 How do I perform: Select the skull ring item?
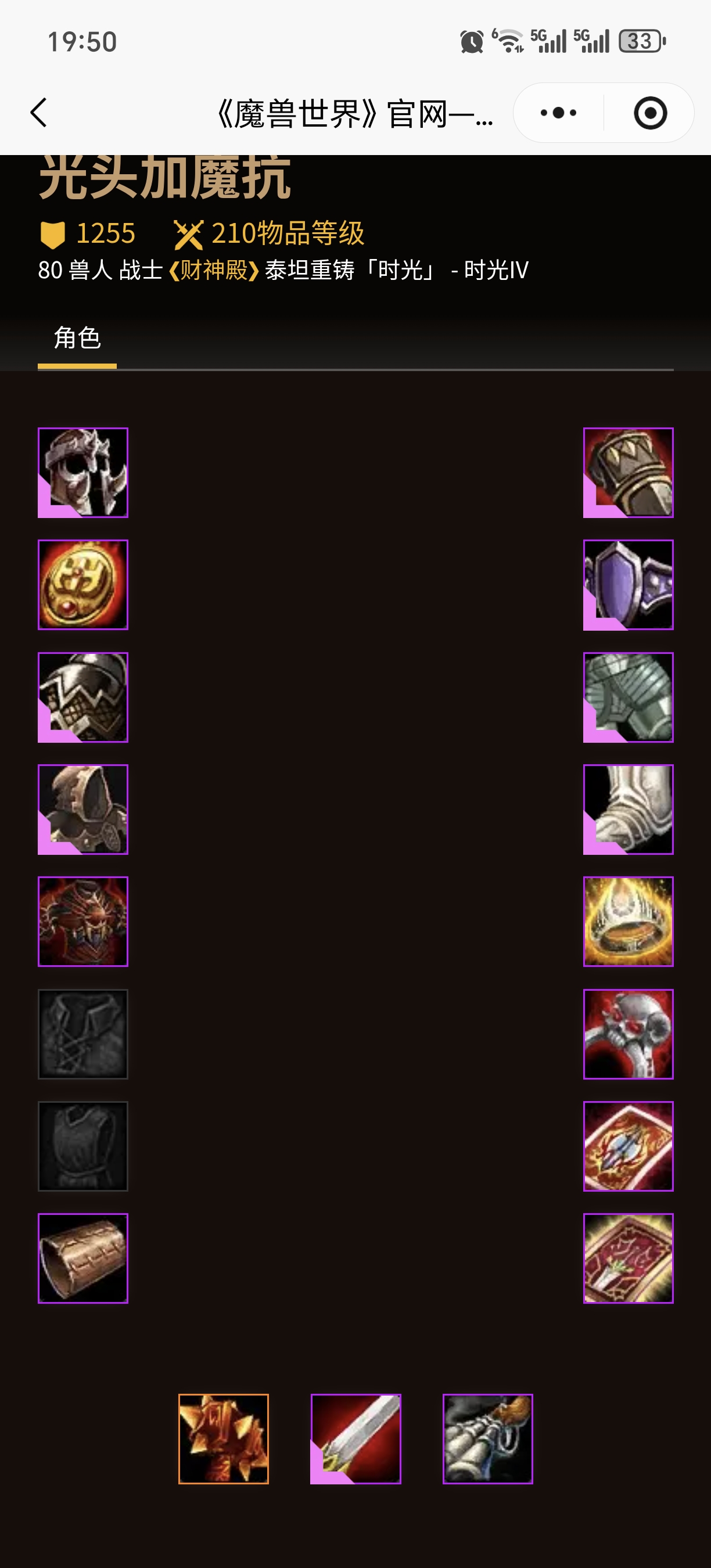point(628,1034)
